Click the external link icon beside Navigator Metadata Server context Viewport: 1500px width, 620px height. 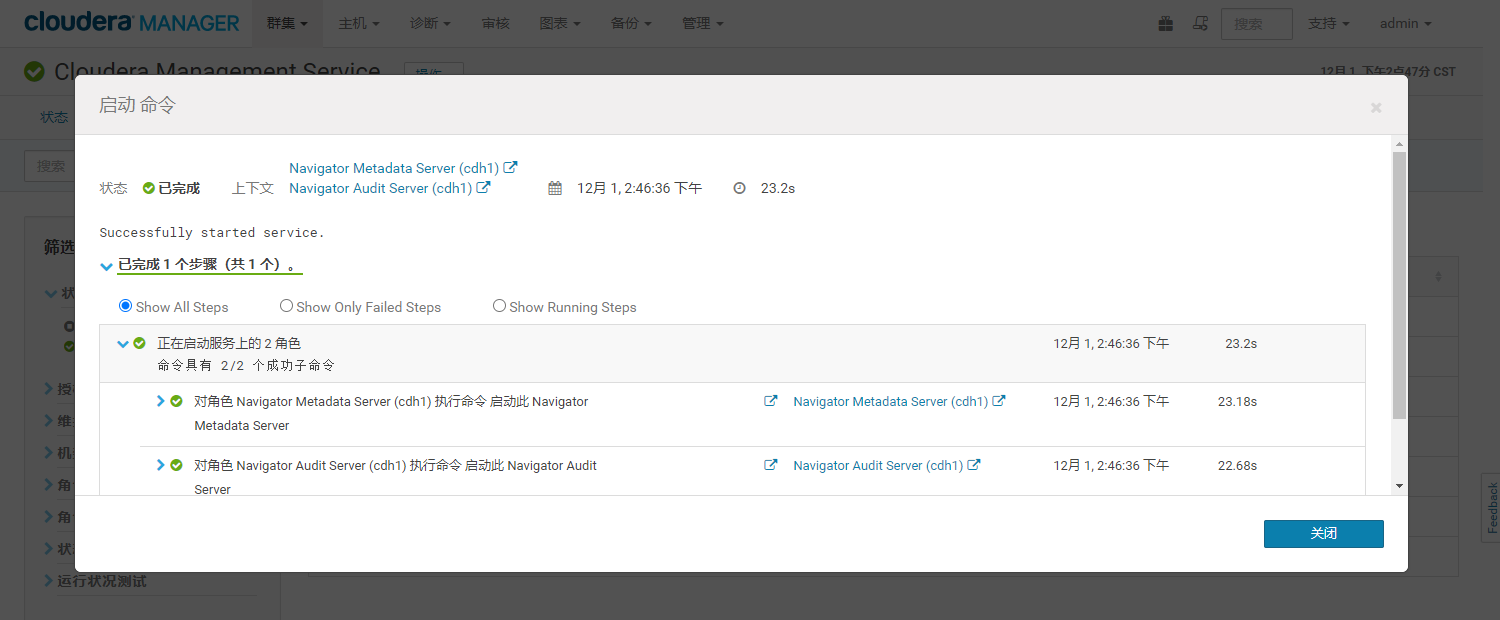tap(510, 168)
